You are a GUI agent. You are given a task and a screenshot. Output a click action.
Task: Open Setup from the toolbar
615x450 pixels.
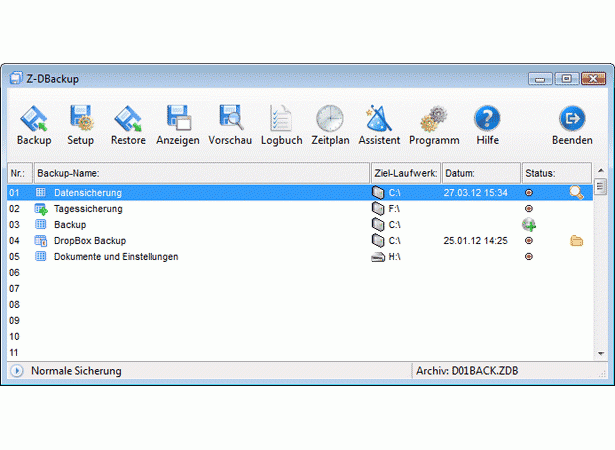pyautogui.click(x=80, y=125)
